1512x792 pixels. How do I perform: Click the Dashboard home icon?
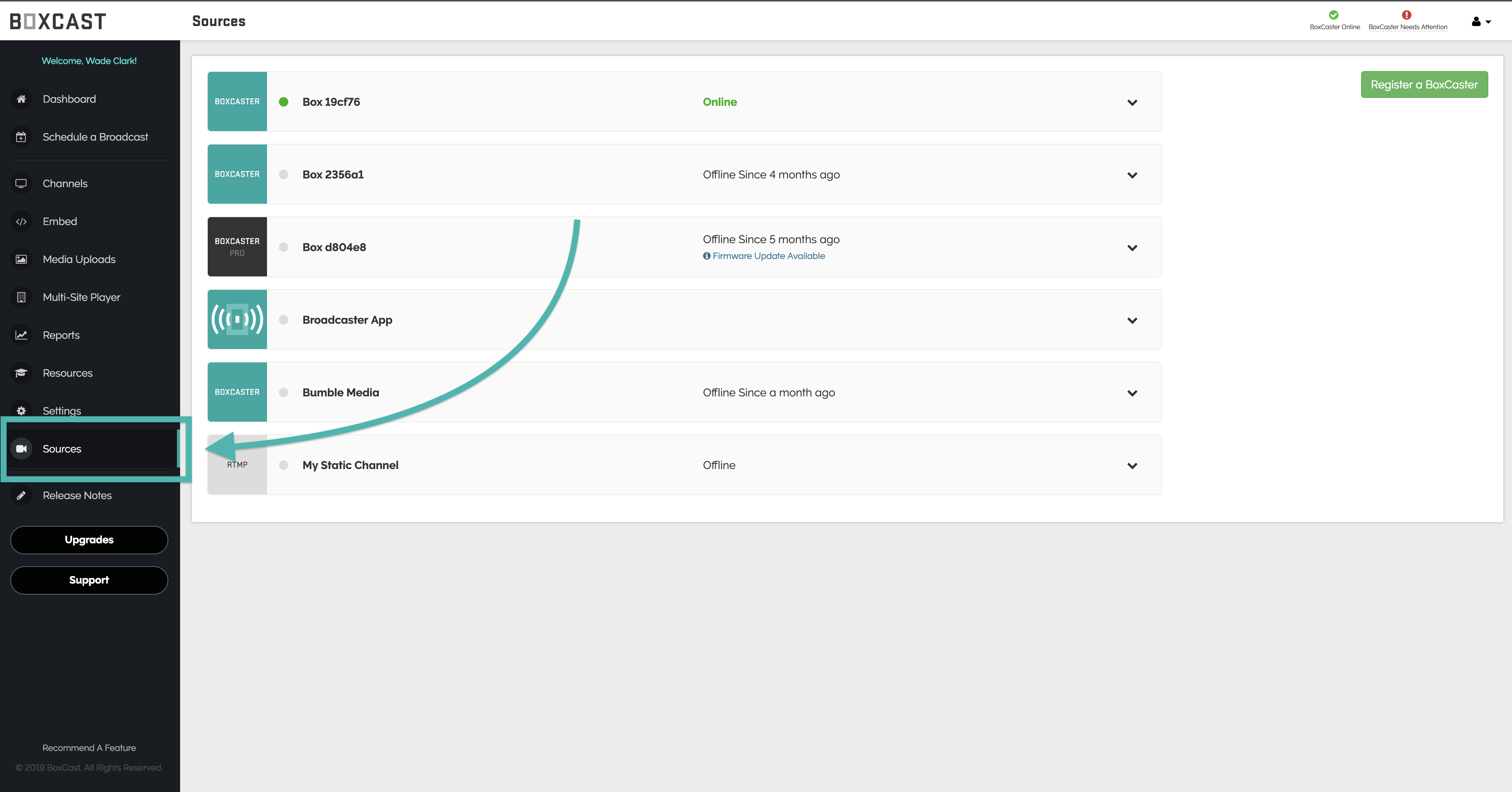coord(21,99)
